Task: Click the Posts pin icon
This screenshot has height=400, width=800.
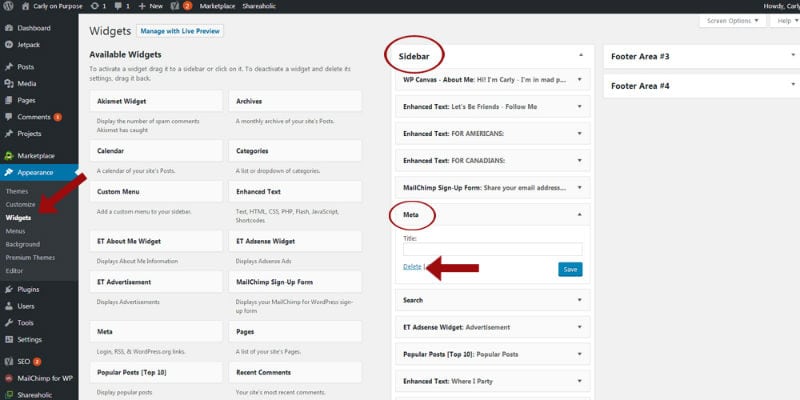Action: click(9, 67)
